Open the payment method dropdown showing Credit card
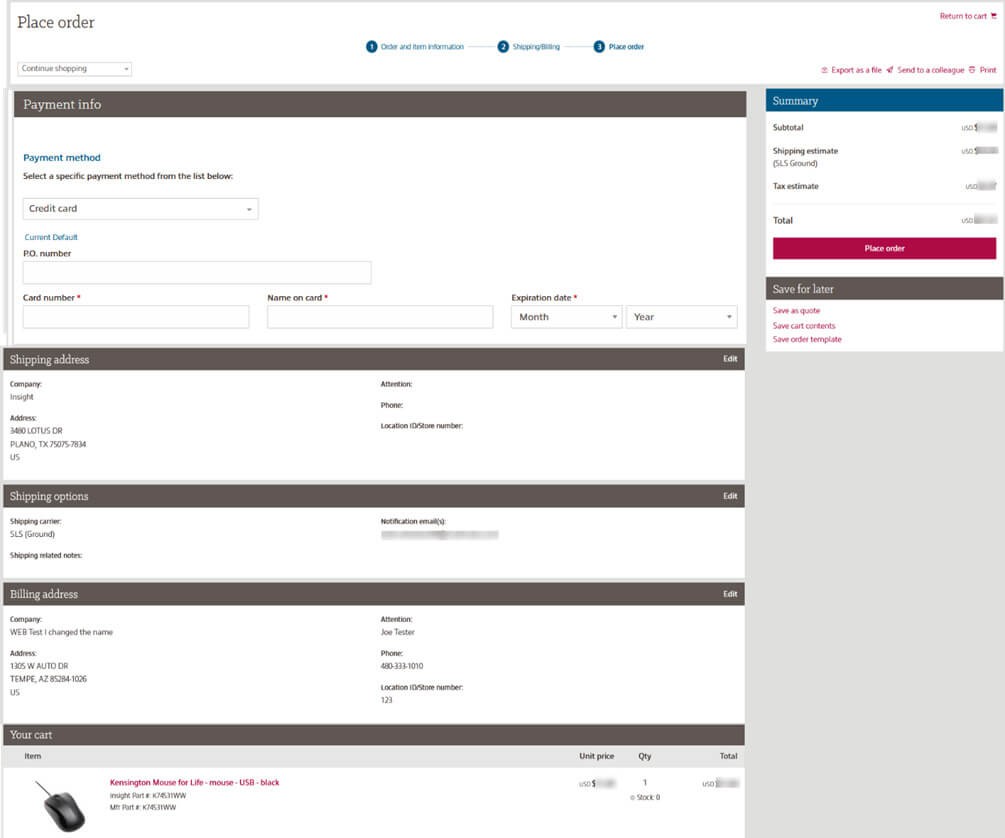Image resolution: width=1005 pixels, height=838 pixels. [140, 208]
